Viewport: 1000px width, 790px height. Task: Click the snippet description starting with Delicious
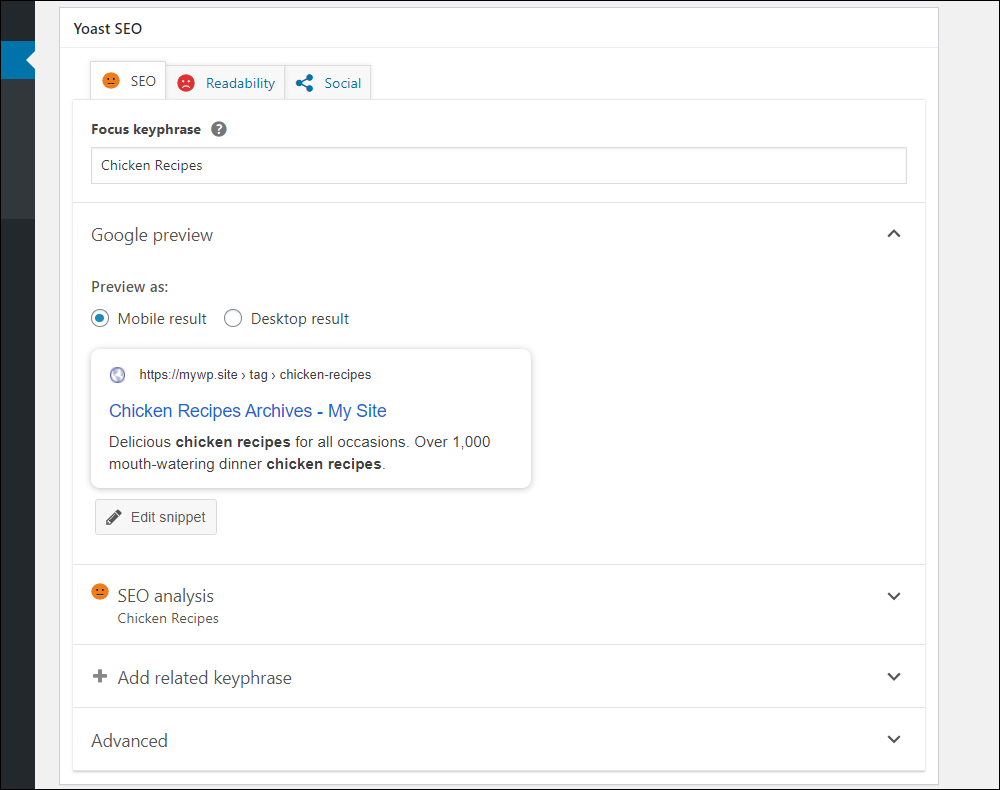[300, 453]
